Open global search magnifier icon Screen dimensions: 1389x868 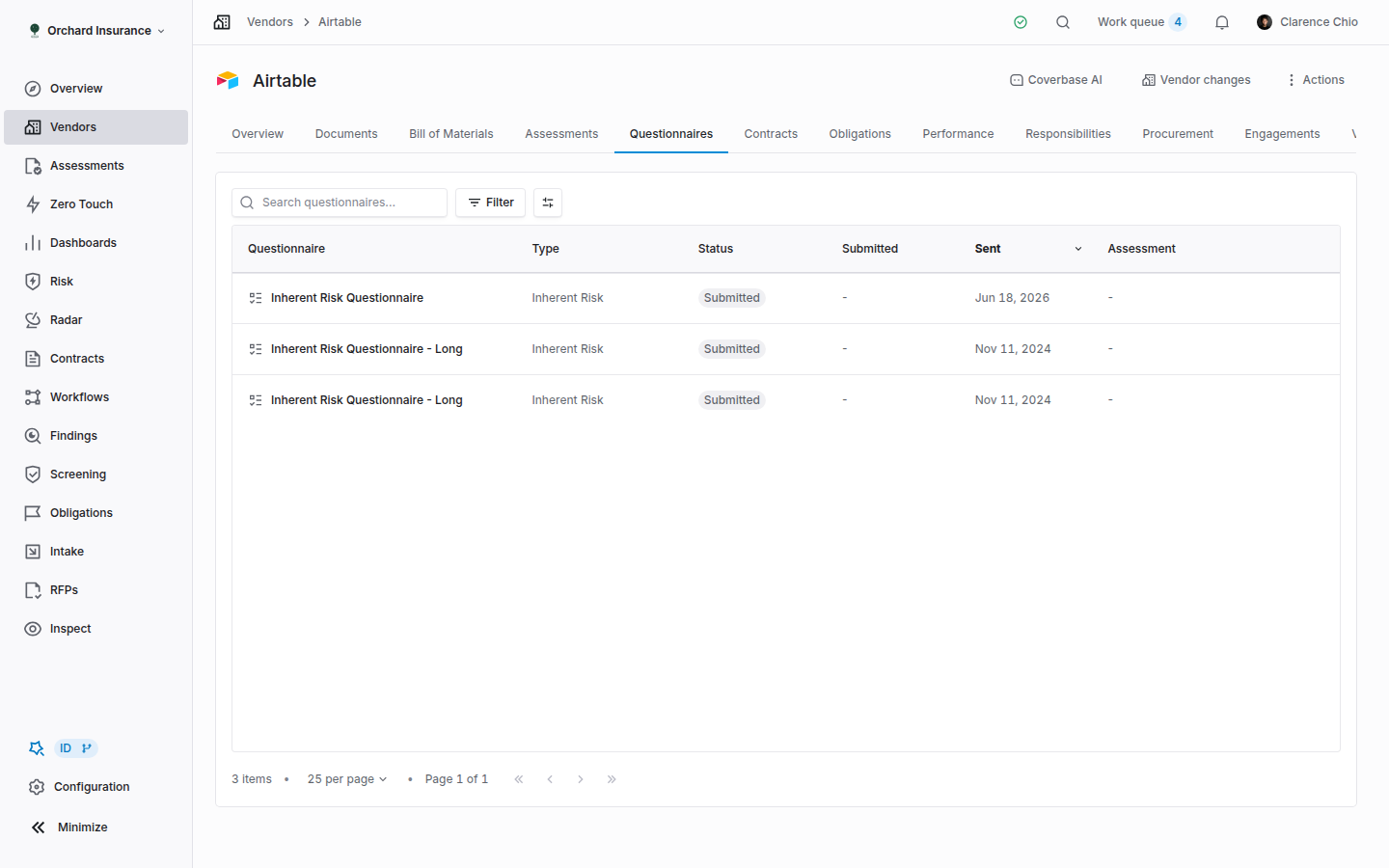pyautogui.click(x=1063, y=22)
